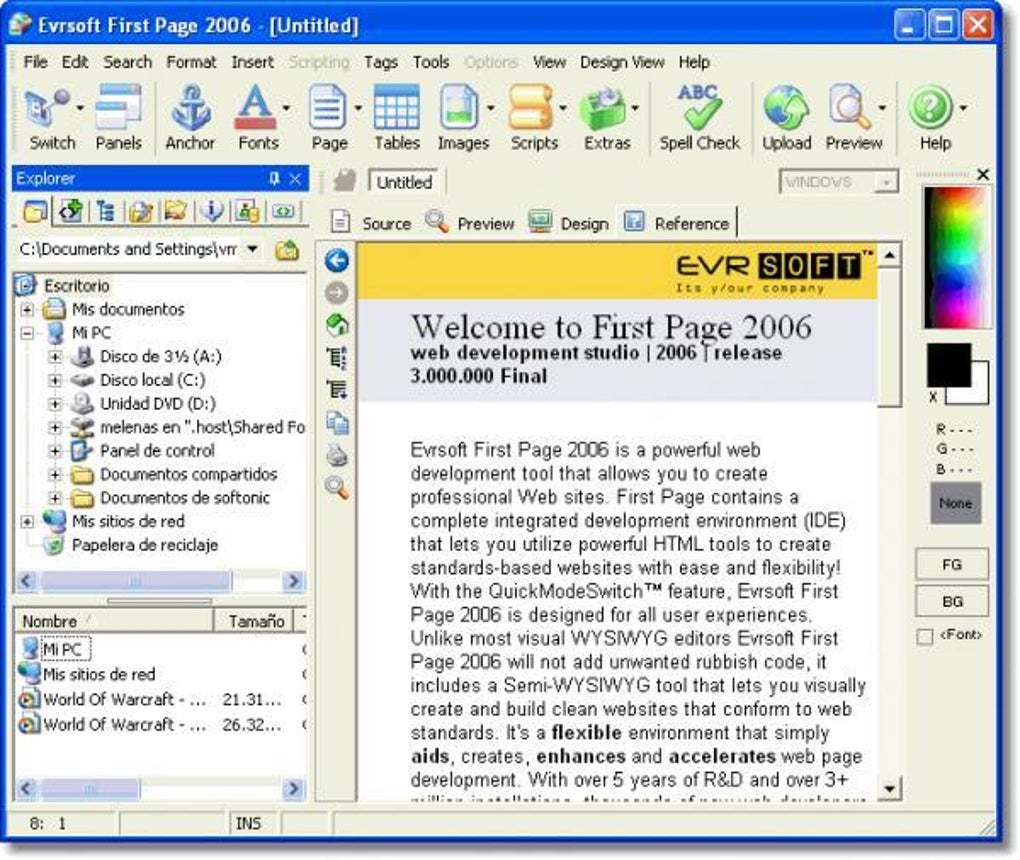Close the Explorer panel with X
Viewport: 1020px width, 860px height.
coord(295,179)
